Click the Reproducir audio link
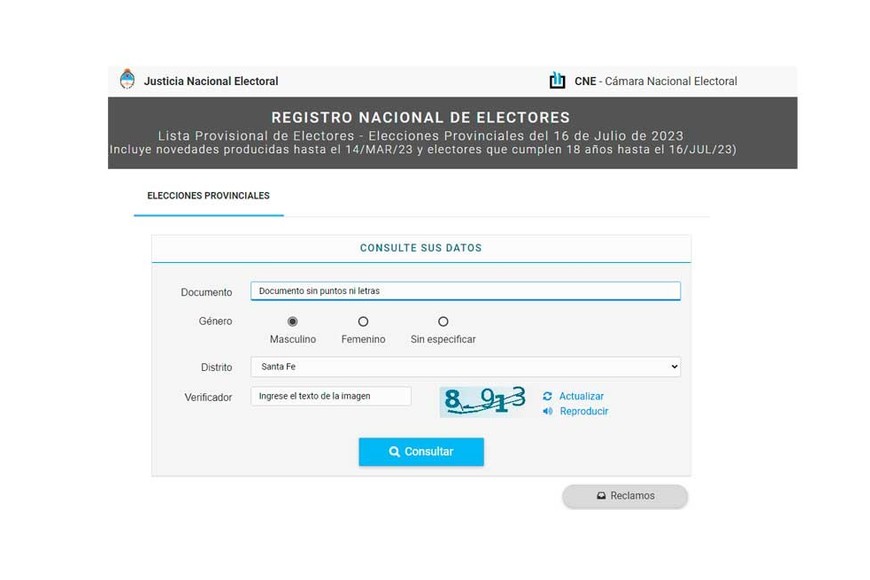The image size is (870, 580). pyautogui.click(x=584, y=411)
